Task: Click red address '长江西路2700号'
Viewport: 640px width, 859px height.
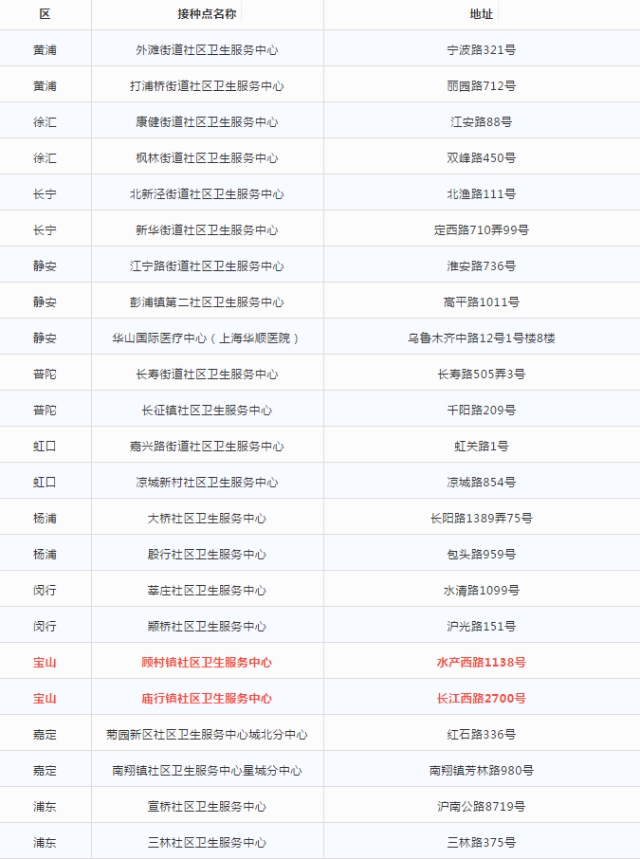Action: pos(481,698)
